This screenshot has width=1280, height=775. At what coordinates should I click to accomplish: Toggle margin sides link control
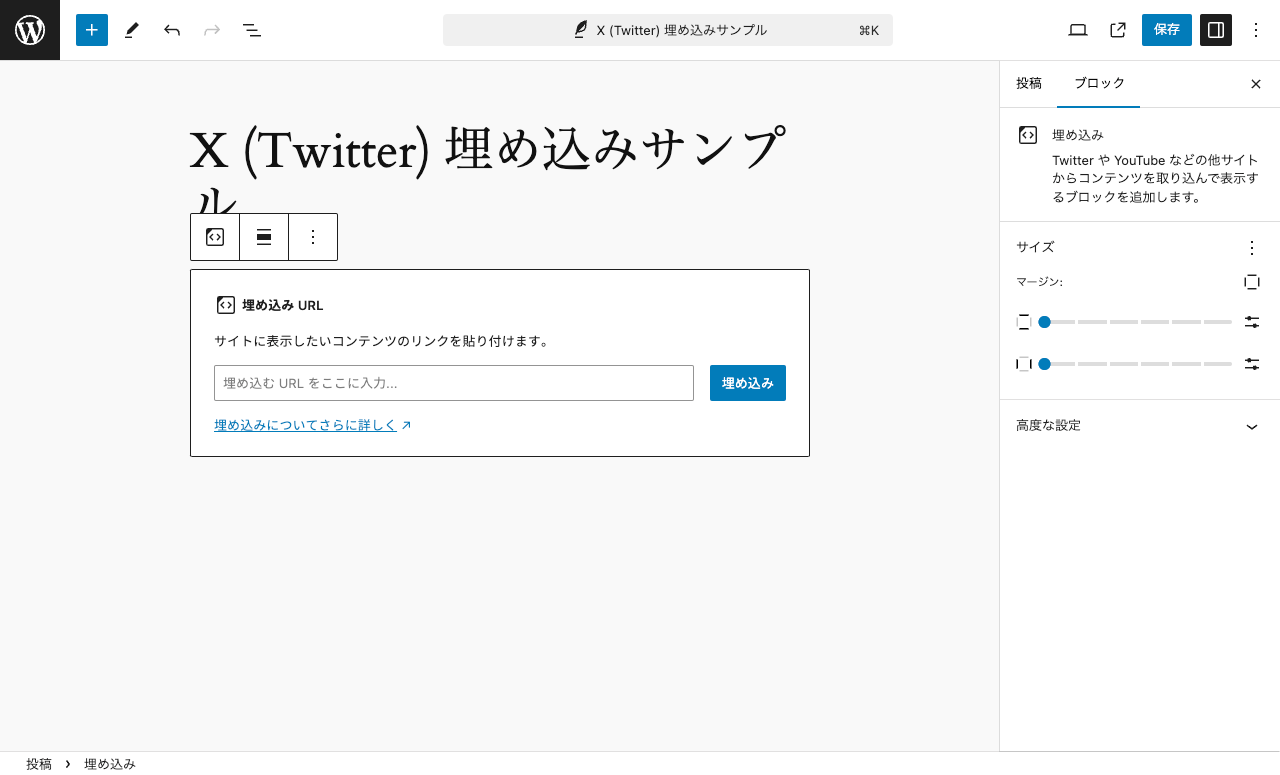tap(1252, 282)
